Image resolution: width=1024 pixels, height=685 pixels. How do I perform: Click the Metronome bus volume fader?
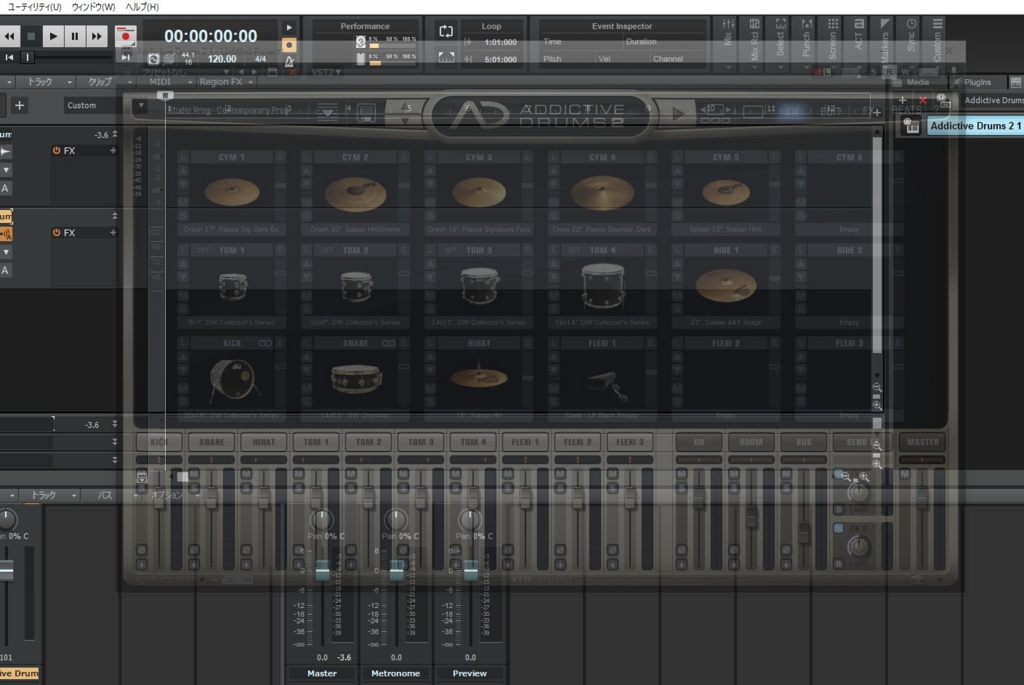(x=396, y=571)
